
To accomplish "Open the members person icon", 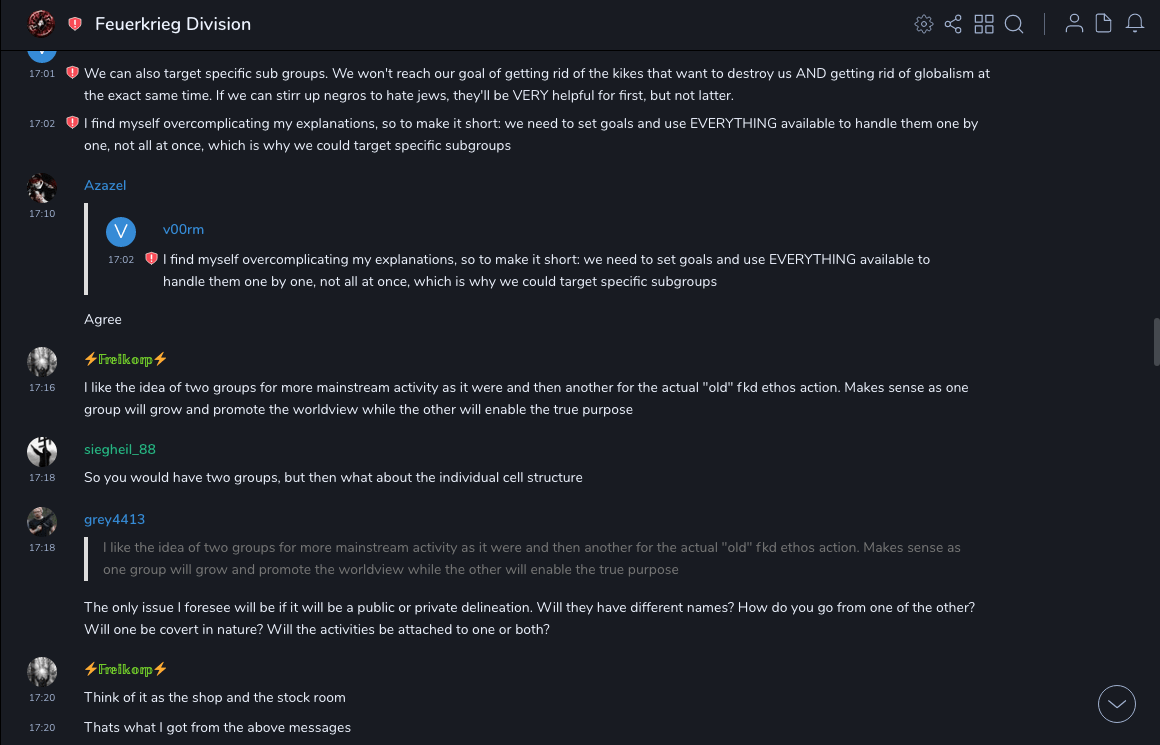I will (1074, 24).
